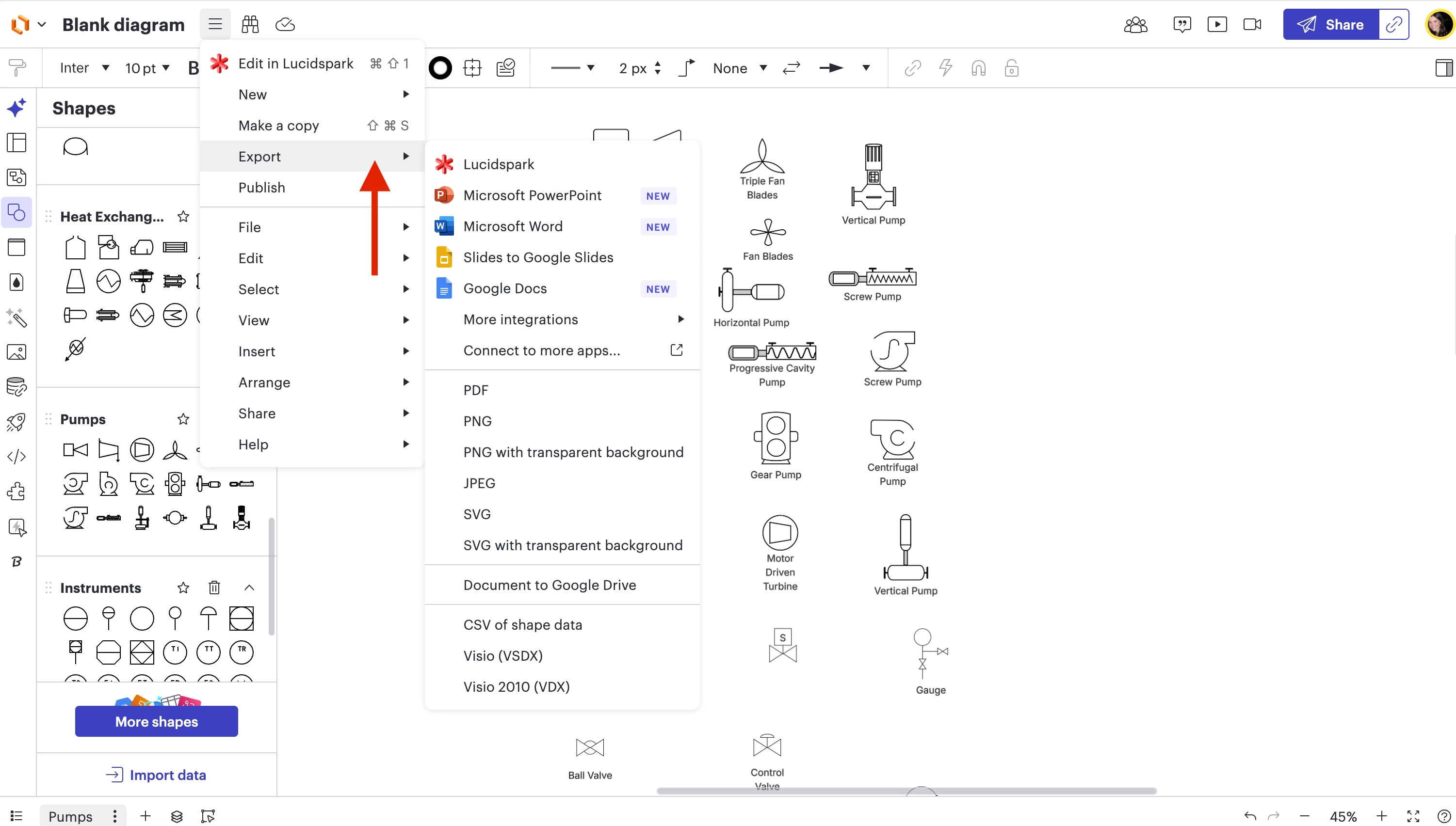Open the collaborators people icon
1456x826 pixels.
(1135, 24)
